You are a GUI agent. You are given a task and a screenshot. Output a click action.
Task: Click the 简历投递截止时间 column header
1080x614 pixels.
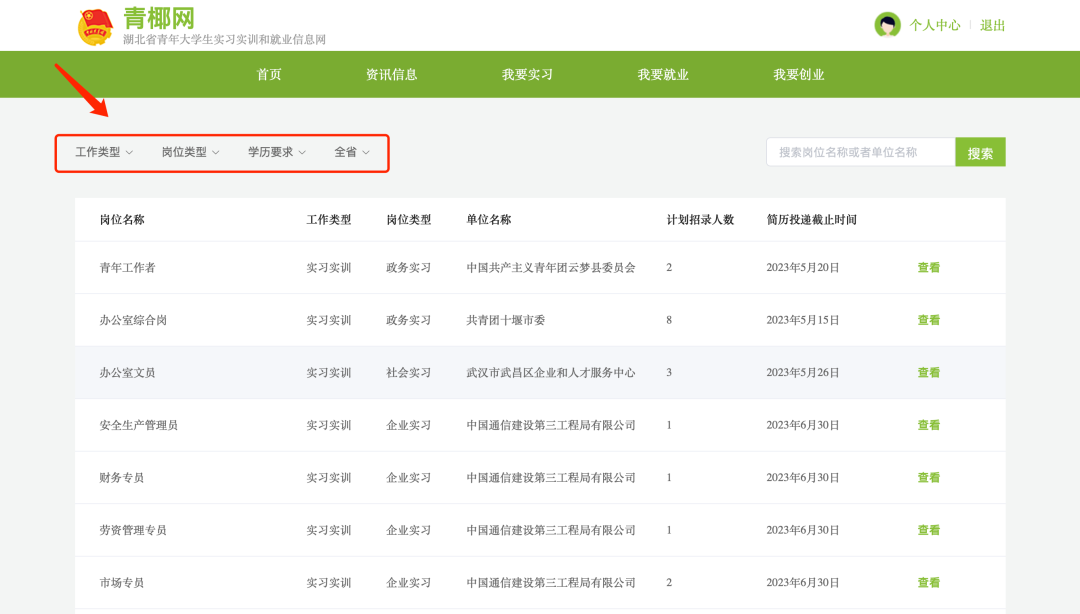(811, 220)
